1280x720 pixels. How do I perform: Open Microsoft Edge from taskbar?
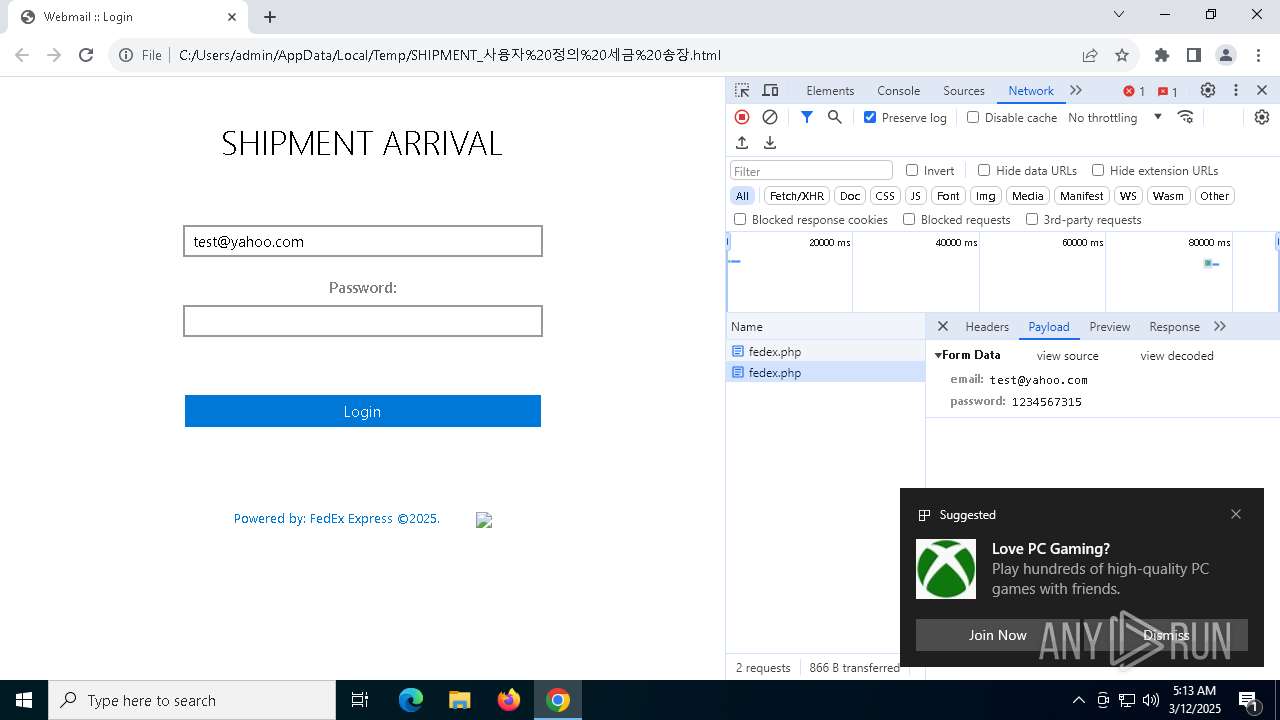coord(411,700)
